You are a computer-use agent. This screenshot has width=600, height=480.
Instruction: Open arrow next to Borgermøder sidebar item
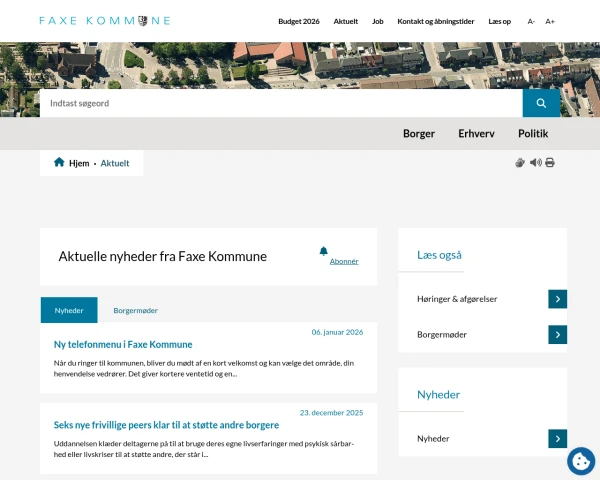557,335
